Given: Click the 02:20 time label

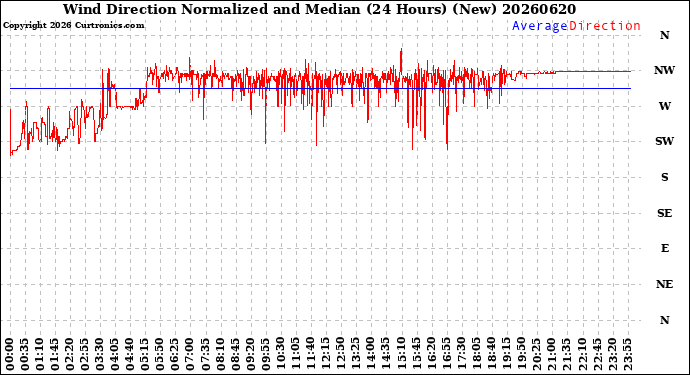Looking at the screenshot, I should (x=70, y=355).
